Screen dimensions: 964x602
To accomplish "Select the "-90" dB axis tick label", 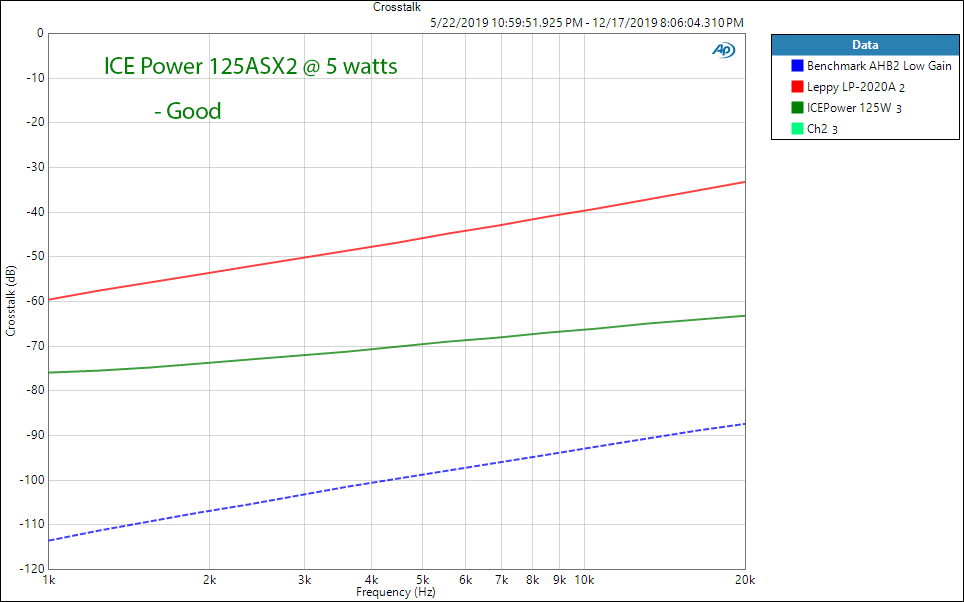I will tap(35, 435).
